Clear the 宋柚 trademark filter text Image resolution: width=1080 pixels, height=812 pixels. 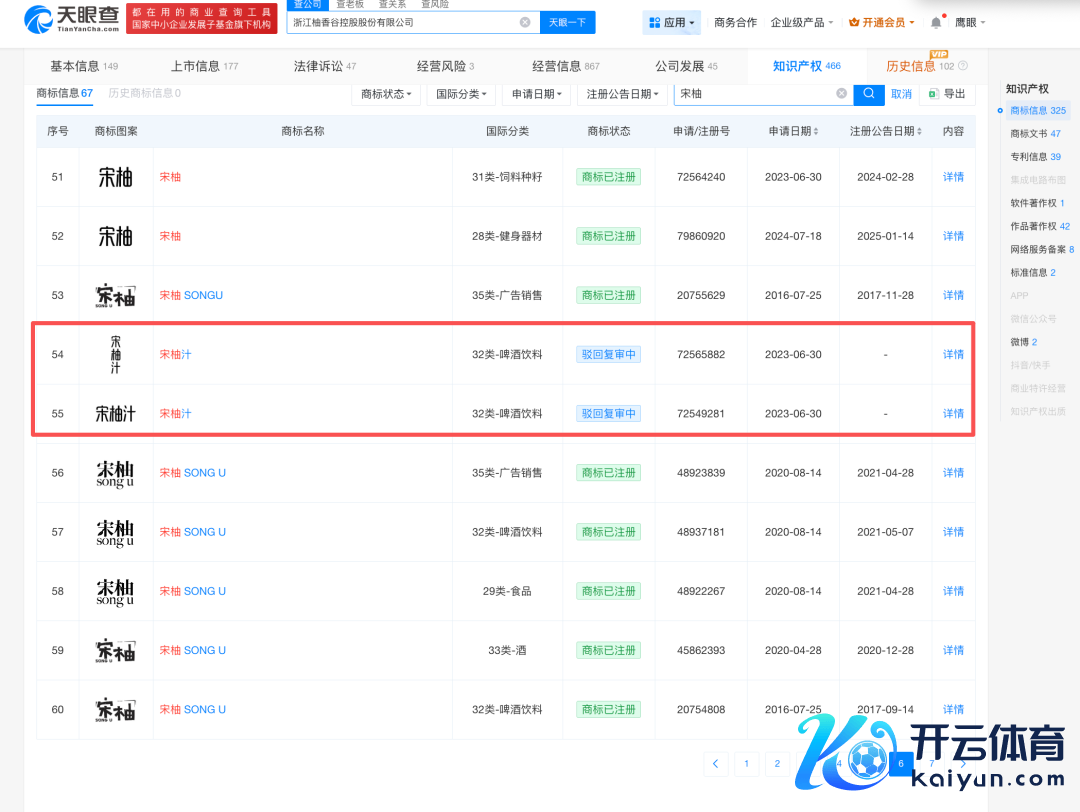tap(842, 94)
